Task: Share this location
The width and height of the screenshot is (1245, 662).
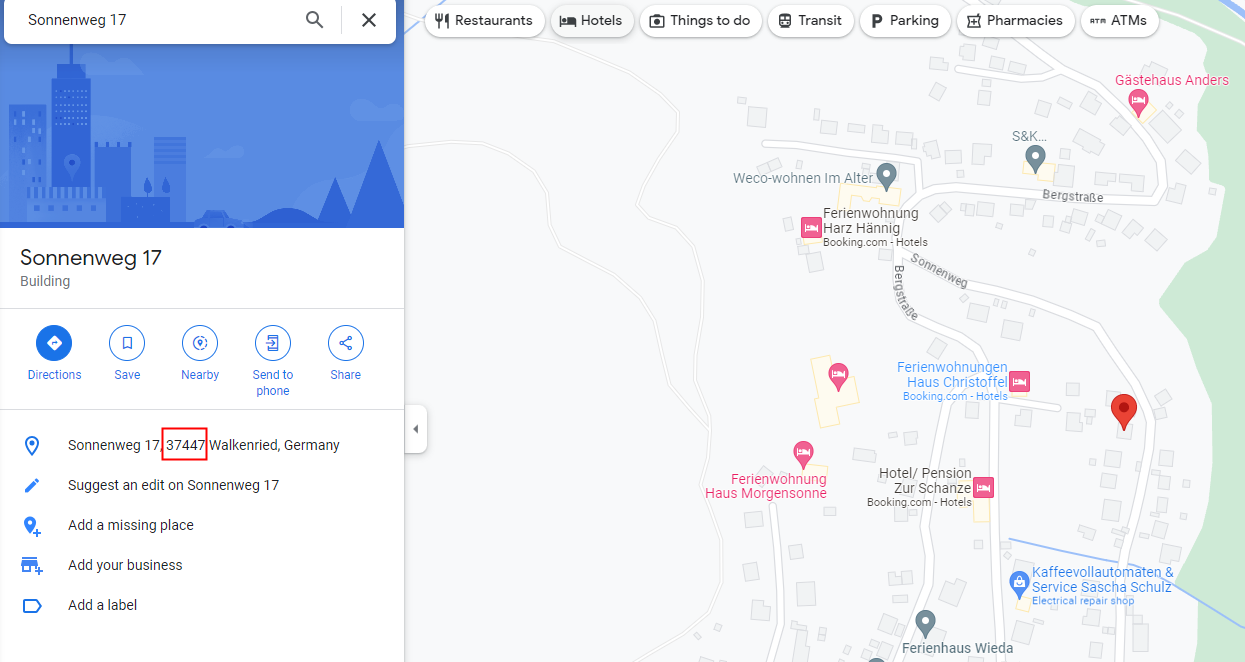Action: [x=345, y=343]
